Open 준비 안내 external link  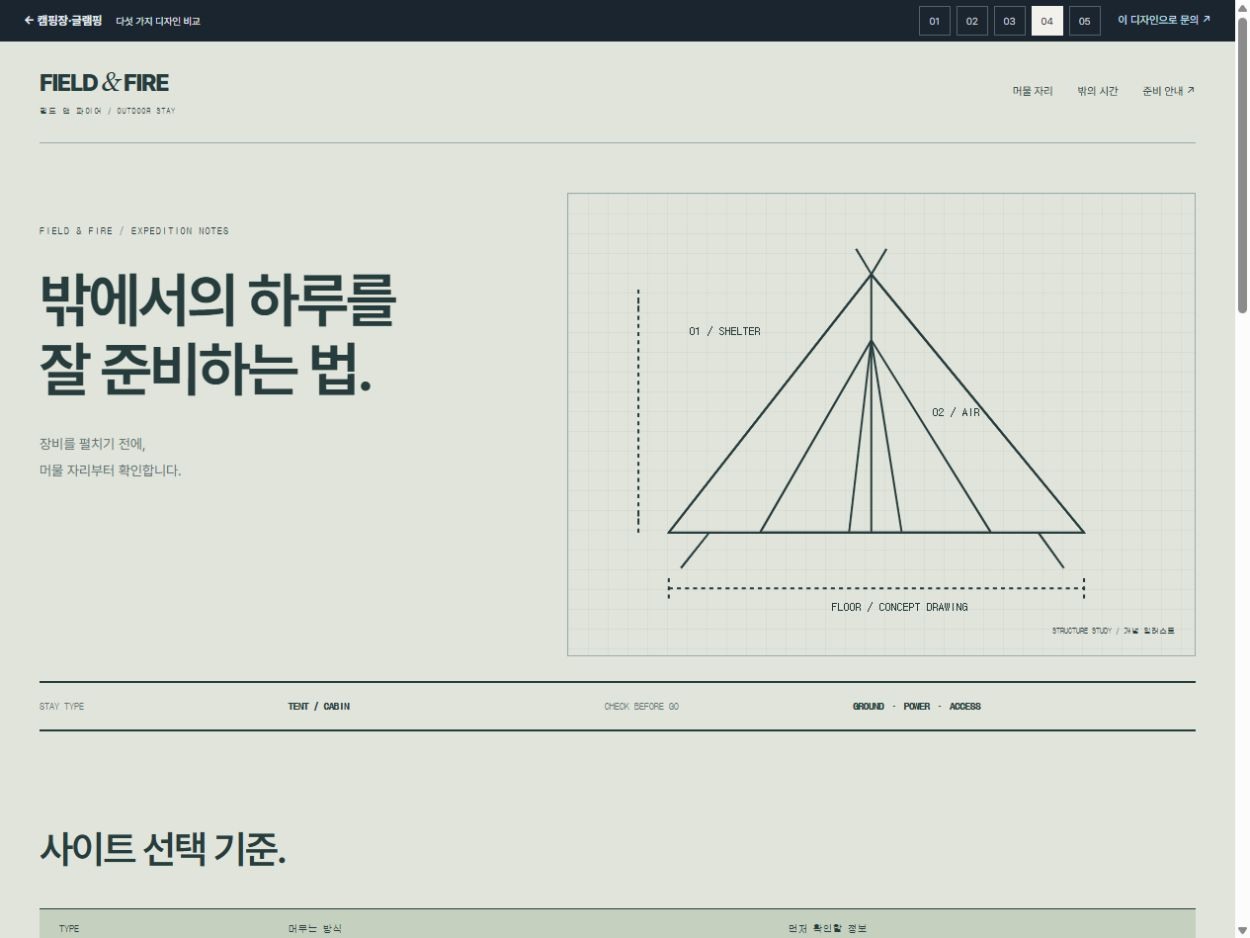[x=1168, y=91]
